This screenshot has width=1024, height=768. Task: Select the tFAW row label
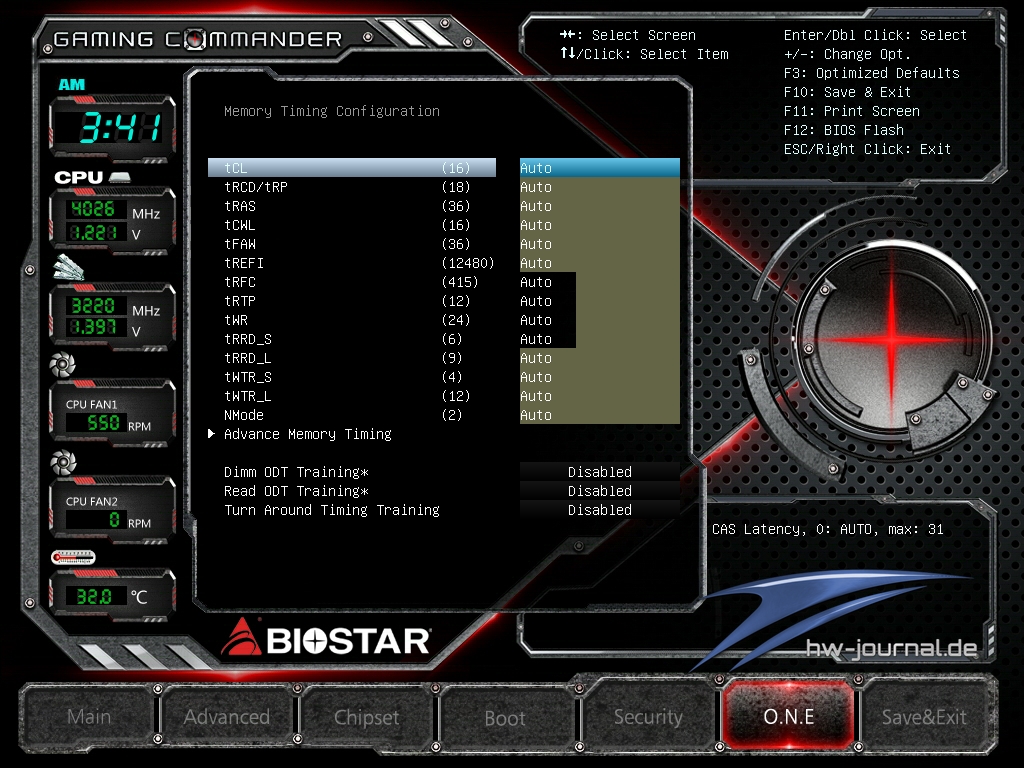[x=240, y=244]
